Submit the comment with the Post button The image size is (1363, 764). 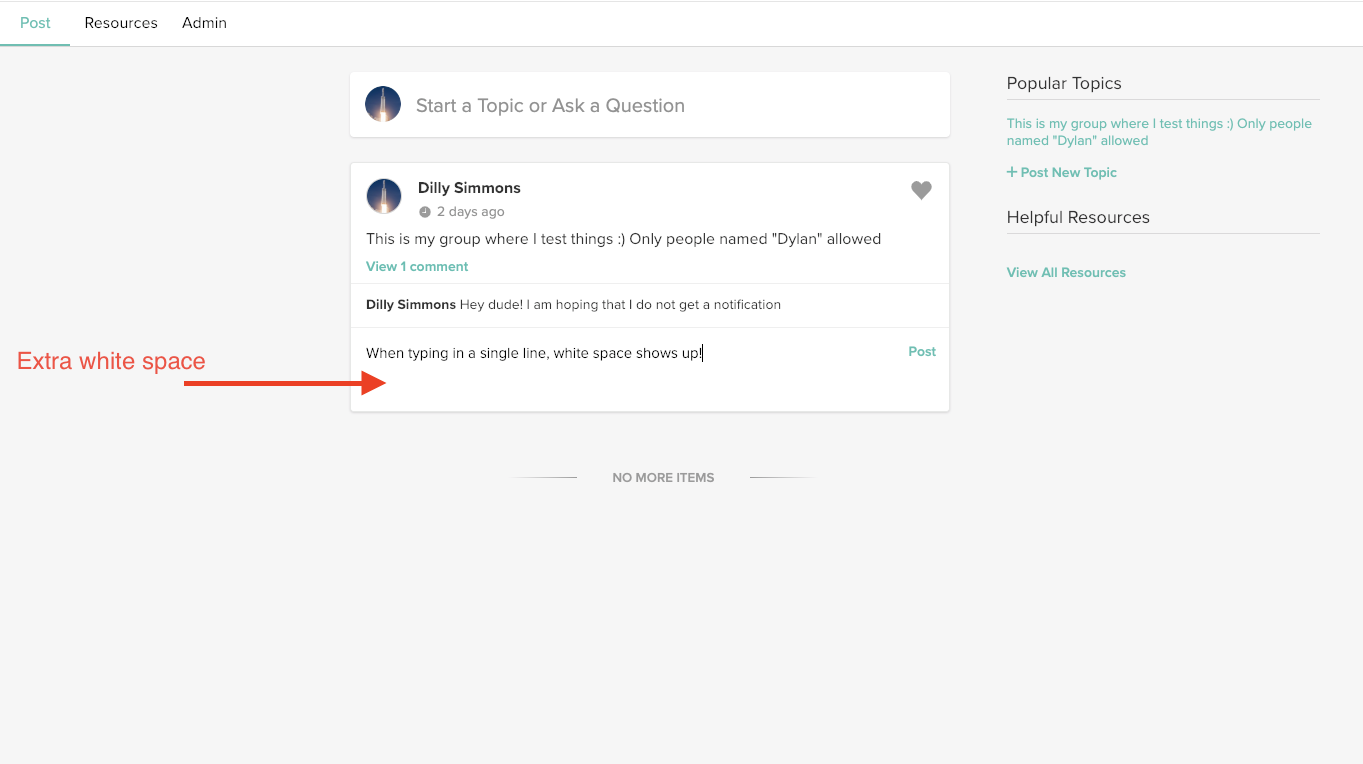(x=922, y=352)
